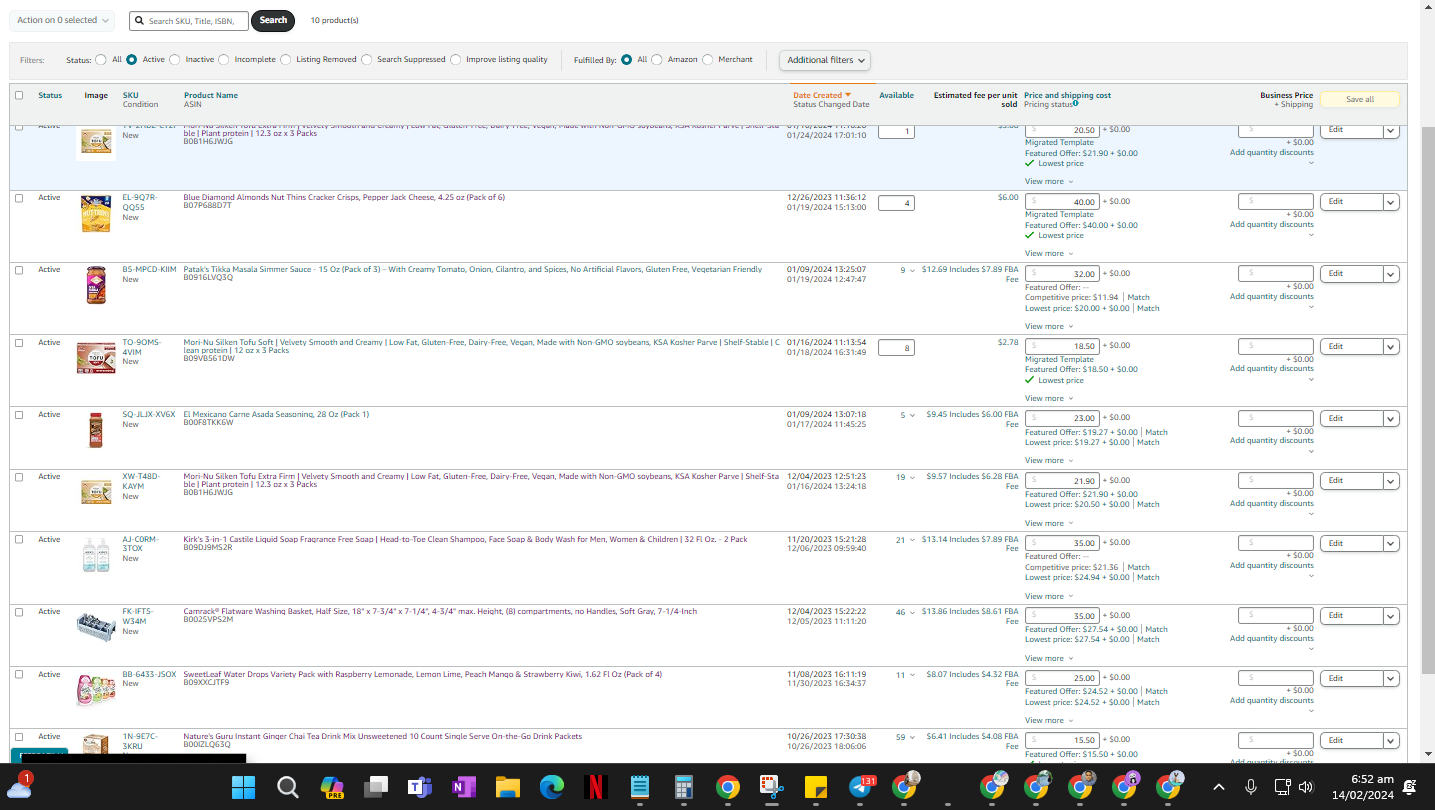Click the Pricing status info icon

coord(1076,103)
